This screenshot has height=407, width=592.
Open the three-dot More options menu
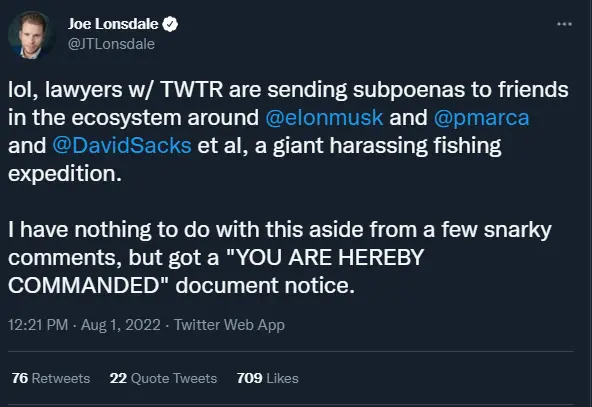pyautogui.click(x=564, y=24)
